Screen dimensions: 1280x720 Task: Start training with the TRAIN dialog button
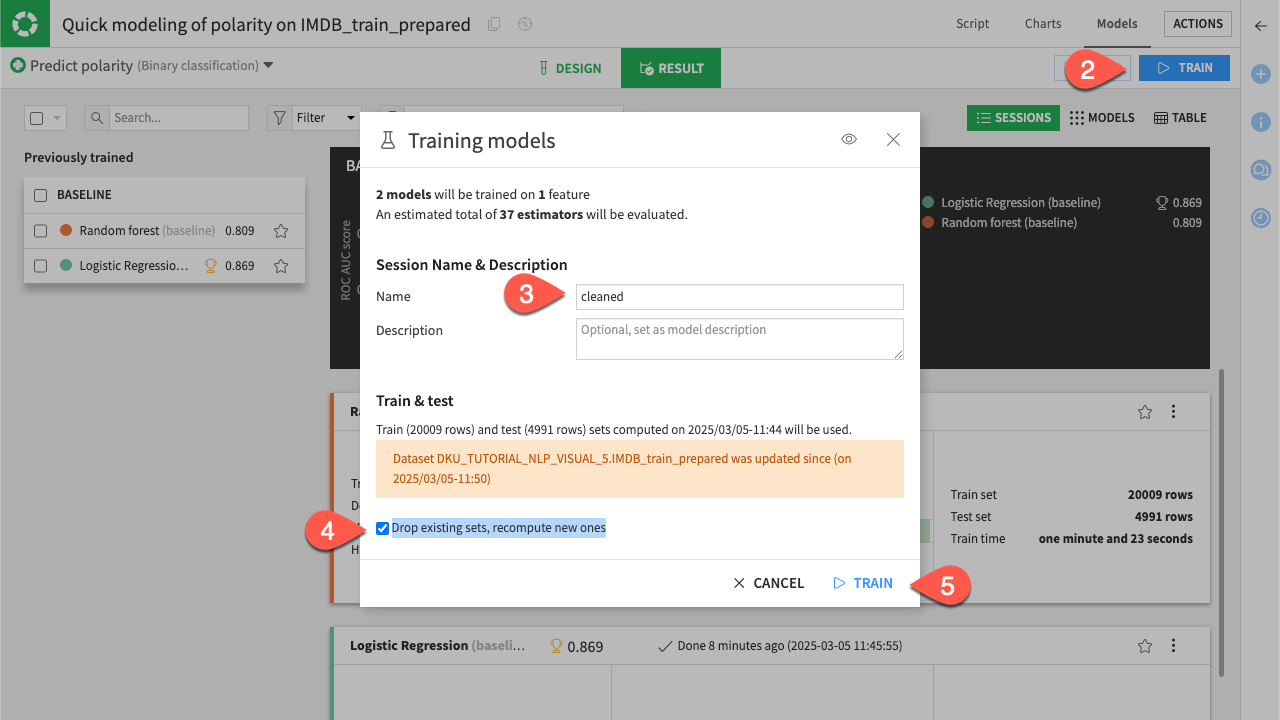(862, 582)
